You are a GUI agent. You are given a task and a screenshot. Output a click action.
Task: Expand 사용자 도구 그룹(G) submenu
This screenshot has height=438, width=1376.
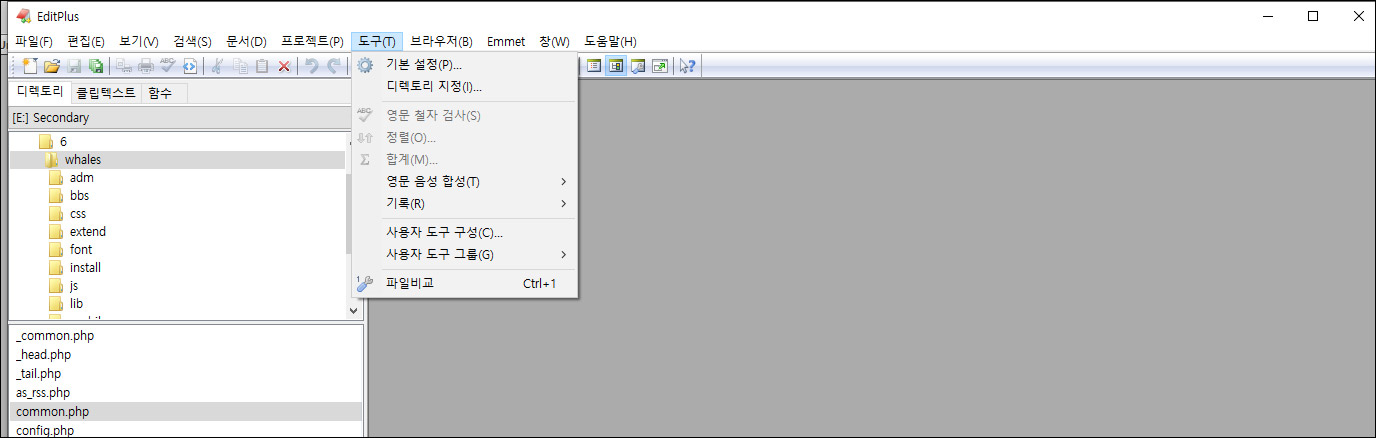click(465, 255)
